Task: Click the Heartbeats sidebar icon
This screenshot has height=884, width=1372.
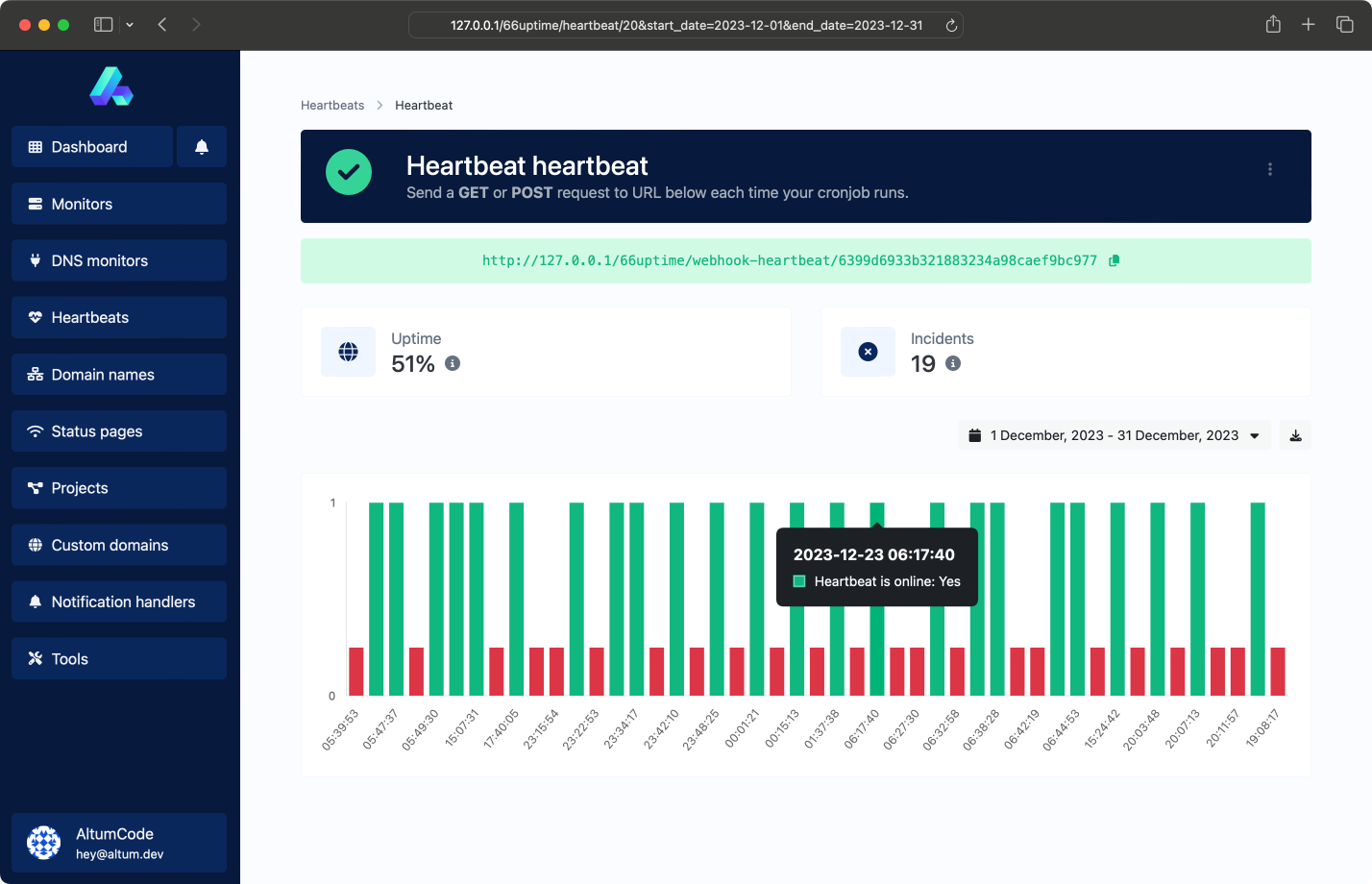Action: tap(34, 317)
